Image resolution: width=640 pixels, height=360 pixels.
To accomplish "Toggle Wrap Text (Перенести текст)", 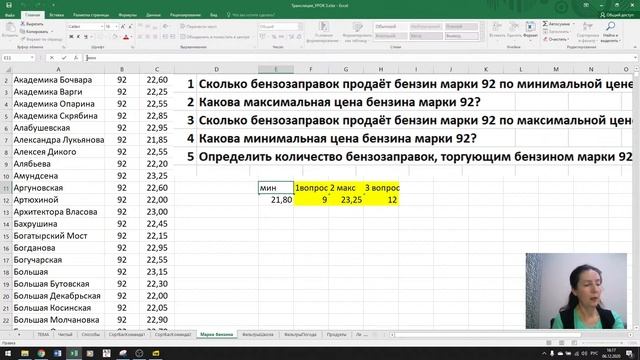I will point(199,27).
